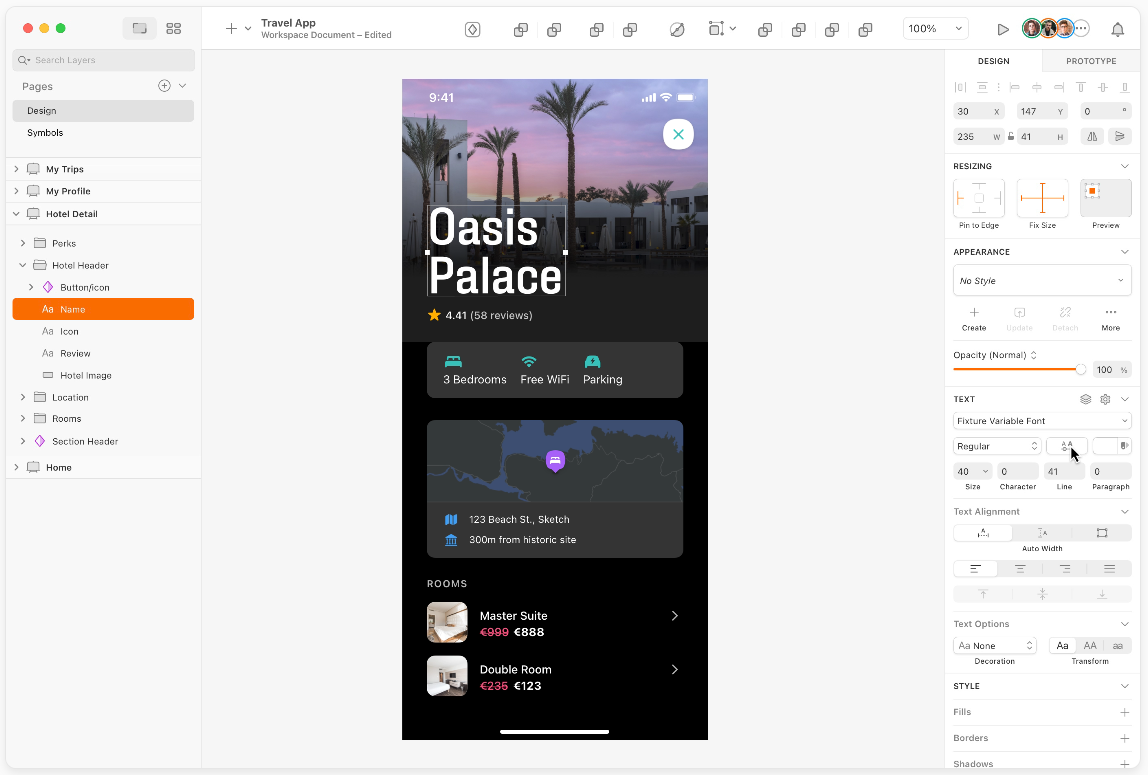Show more collaborators with ellipsis button
This screenshot has height=775, width=1148.
coord(1081,29)
